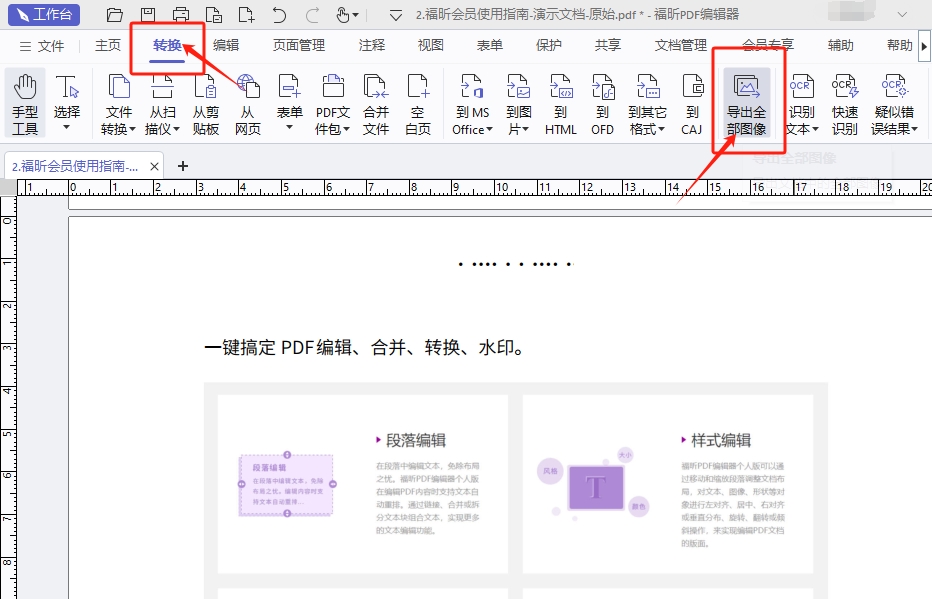Open the Page Management (页面管理) tab

point(299,45)
